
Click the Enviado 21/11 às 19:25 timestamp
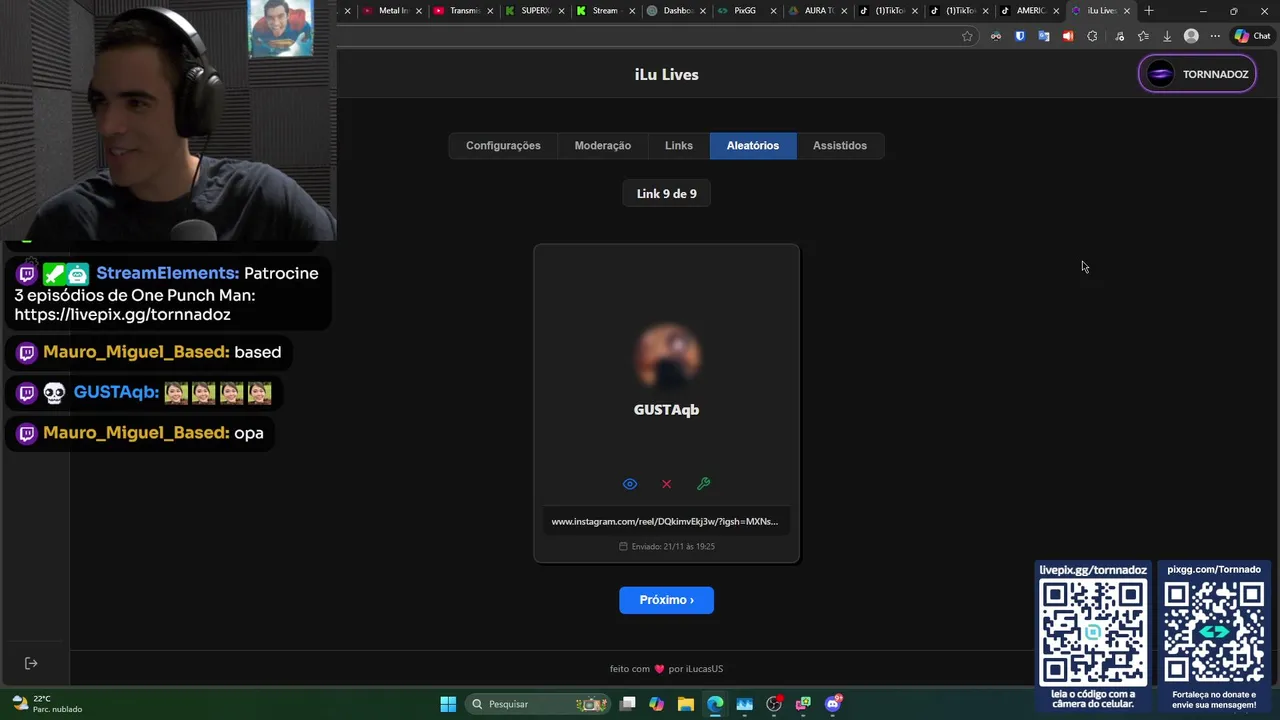point(667,546)
